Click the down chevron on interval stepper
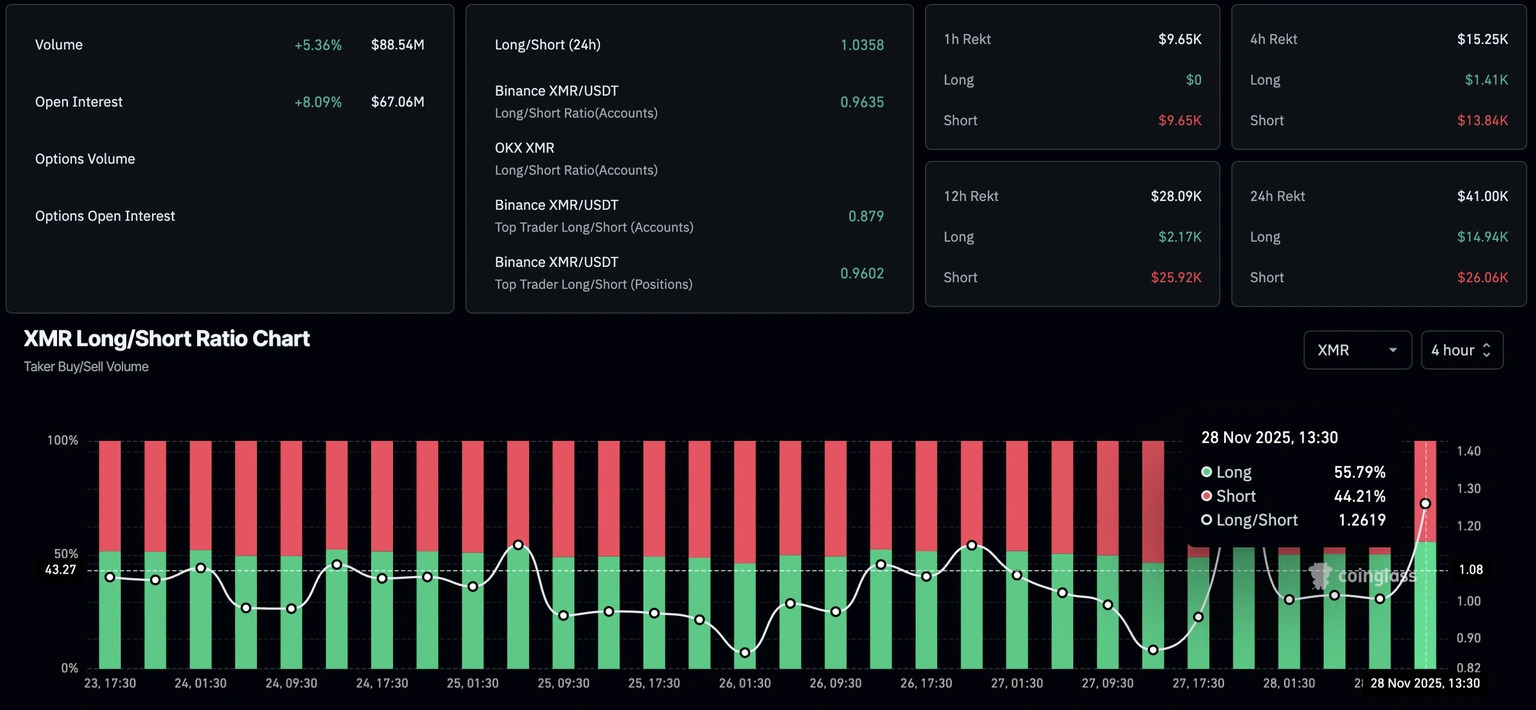Screen dimensions: 1536x710 (1489, 356)
